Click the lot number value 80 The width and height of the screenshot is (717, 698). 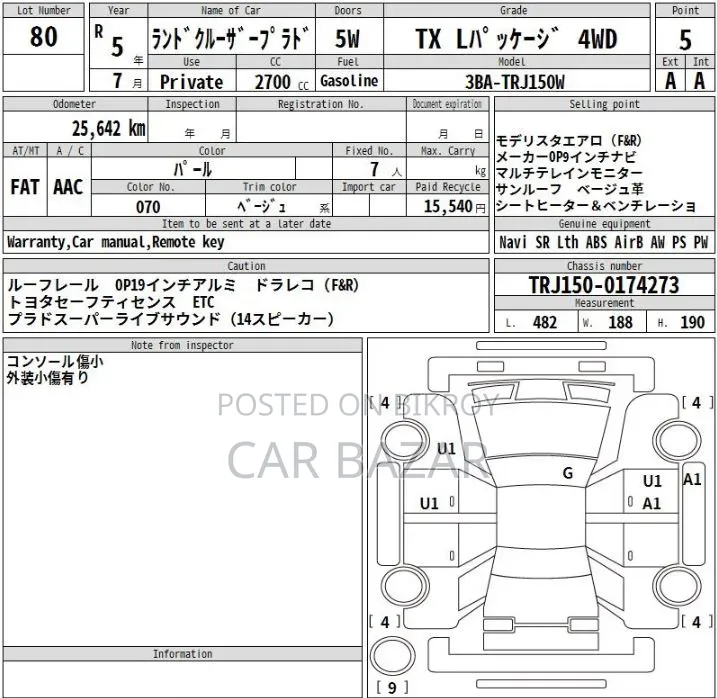pos(43,37)
